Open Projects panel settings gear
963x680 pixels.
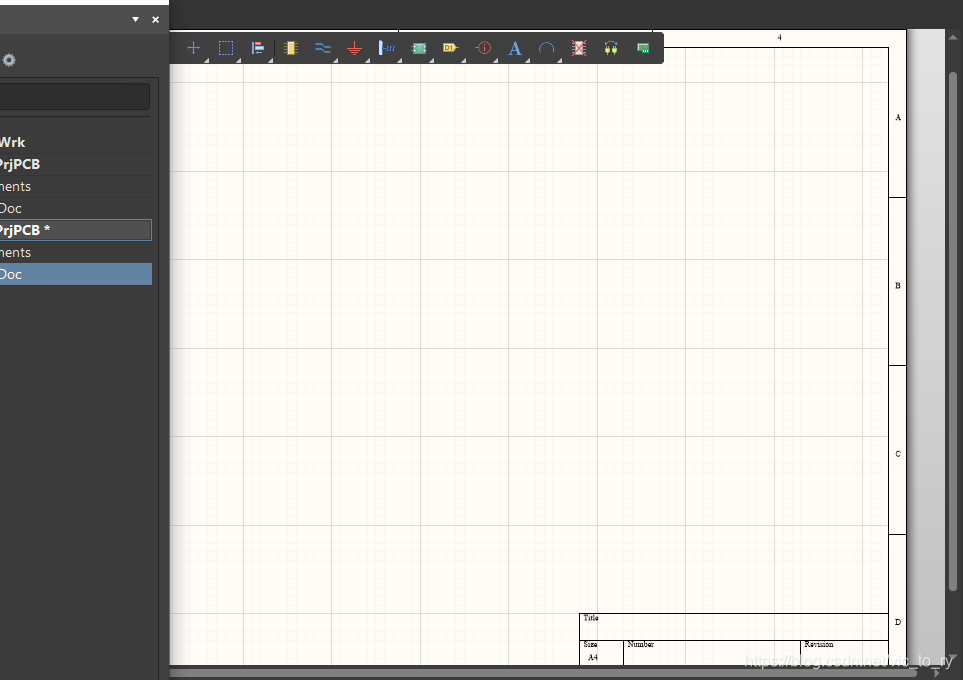9,60
